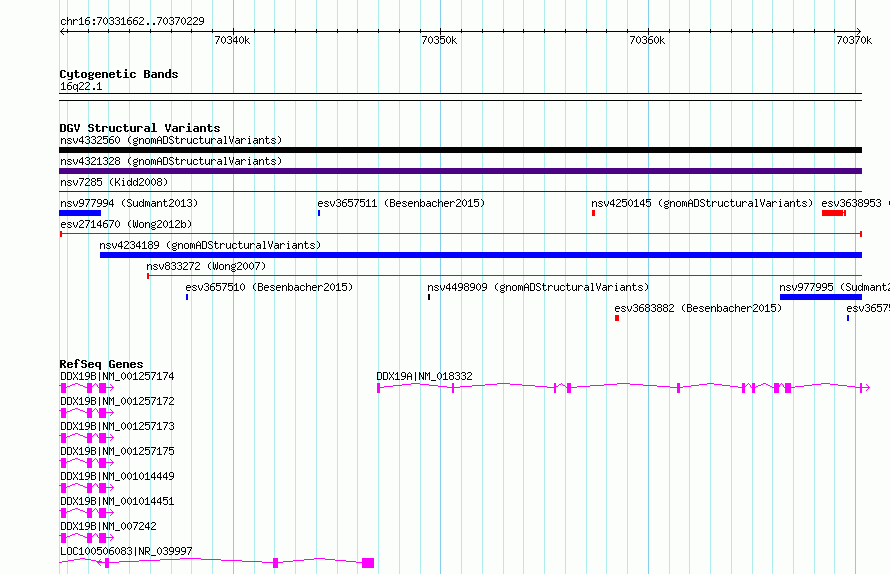Open DDX19A|NM_018332 transcript label
Viewport: 890px width, 574px height.
coord(424,376)
